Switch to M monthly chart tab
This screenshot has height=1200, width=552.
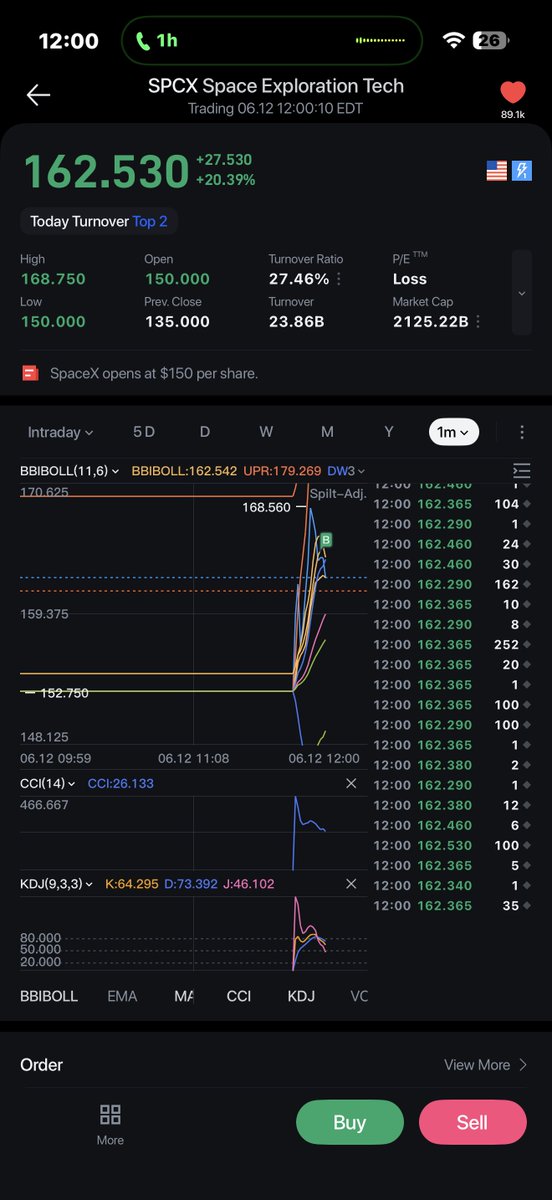327,432
